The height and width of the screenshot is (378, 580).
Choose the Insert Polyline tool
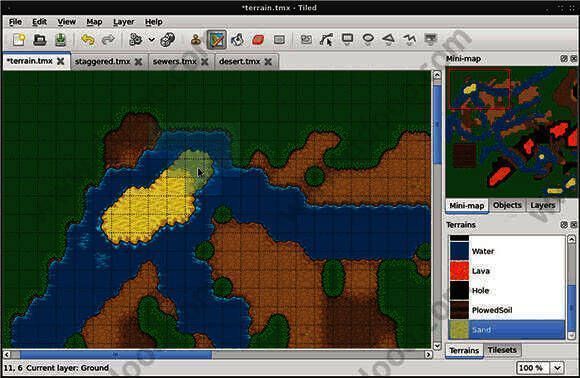click(409, 39)
